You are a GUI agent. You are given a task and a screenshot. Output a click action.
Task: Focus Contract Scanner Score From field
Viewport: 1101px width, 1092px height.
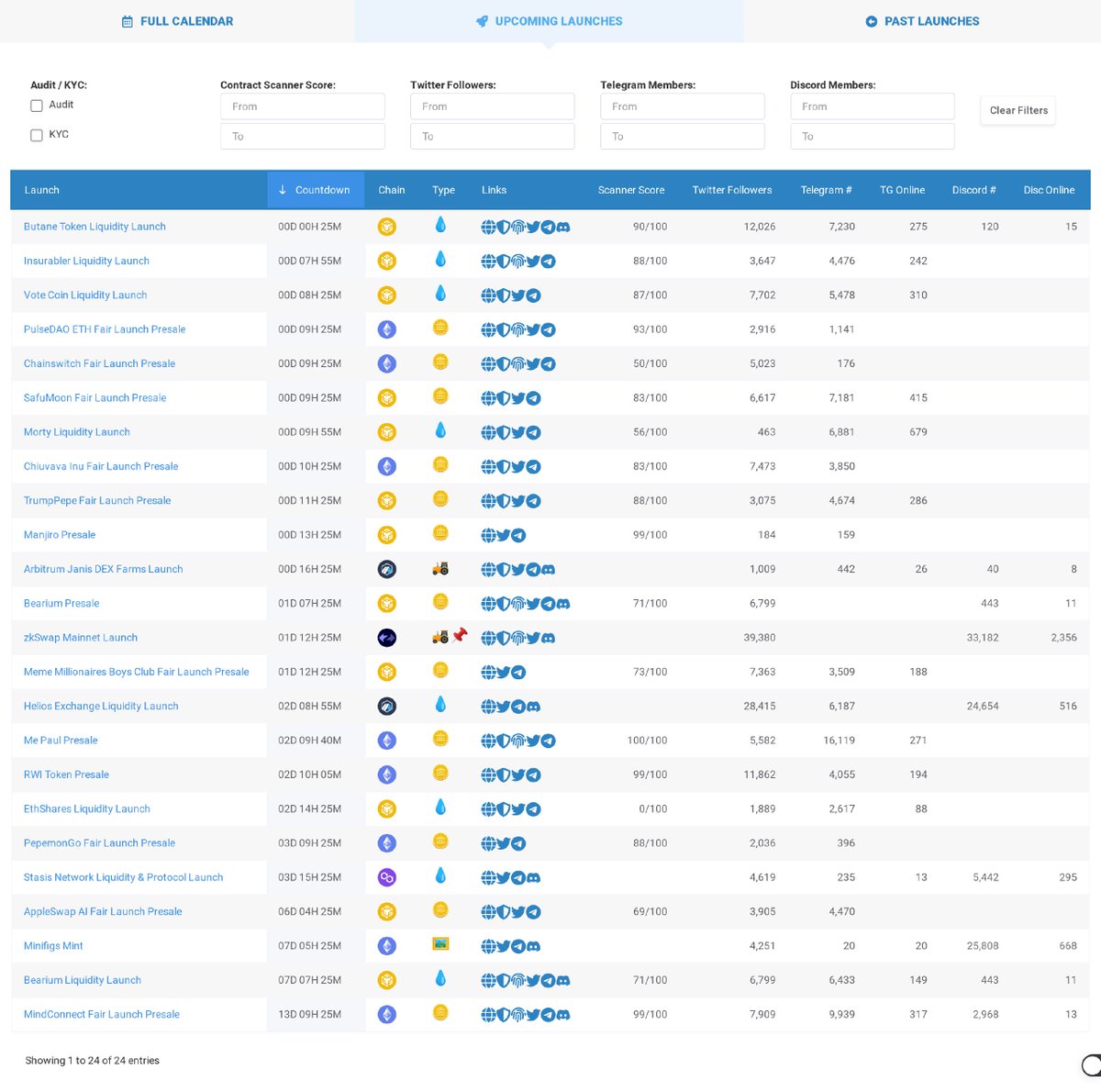303,106
